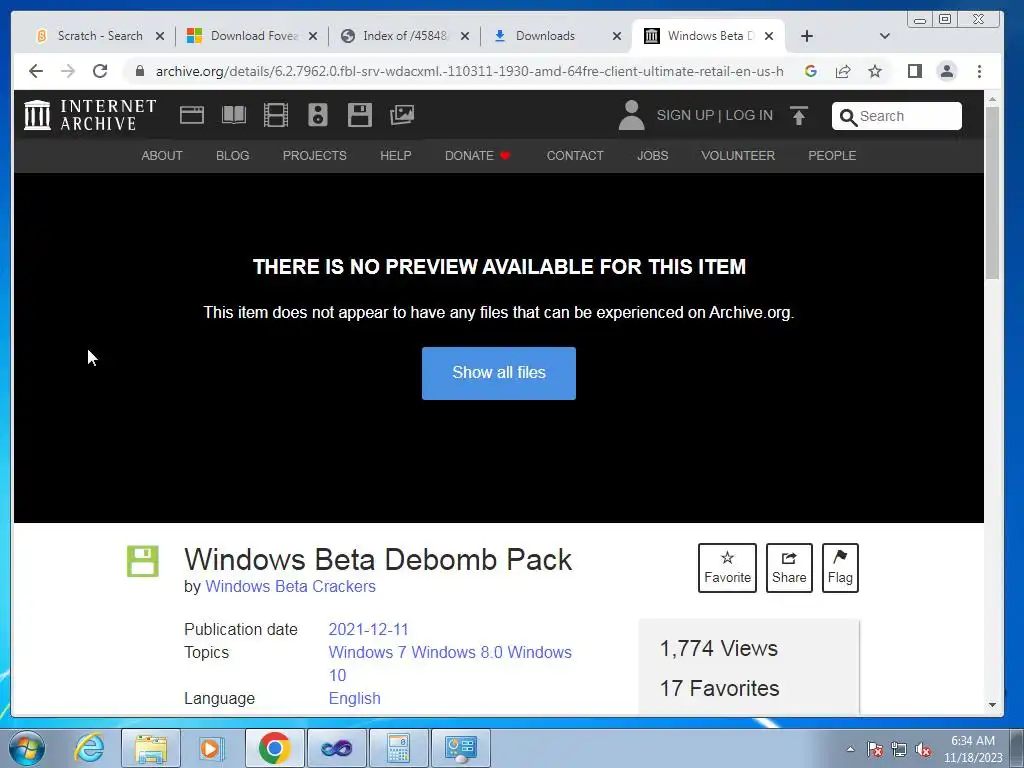Open the BLOG menu item
The width and height of the screenshot is (1024, 768).
pyautogui.click(x=232, y=155)
